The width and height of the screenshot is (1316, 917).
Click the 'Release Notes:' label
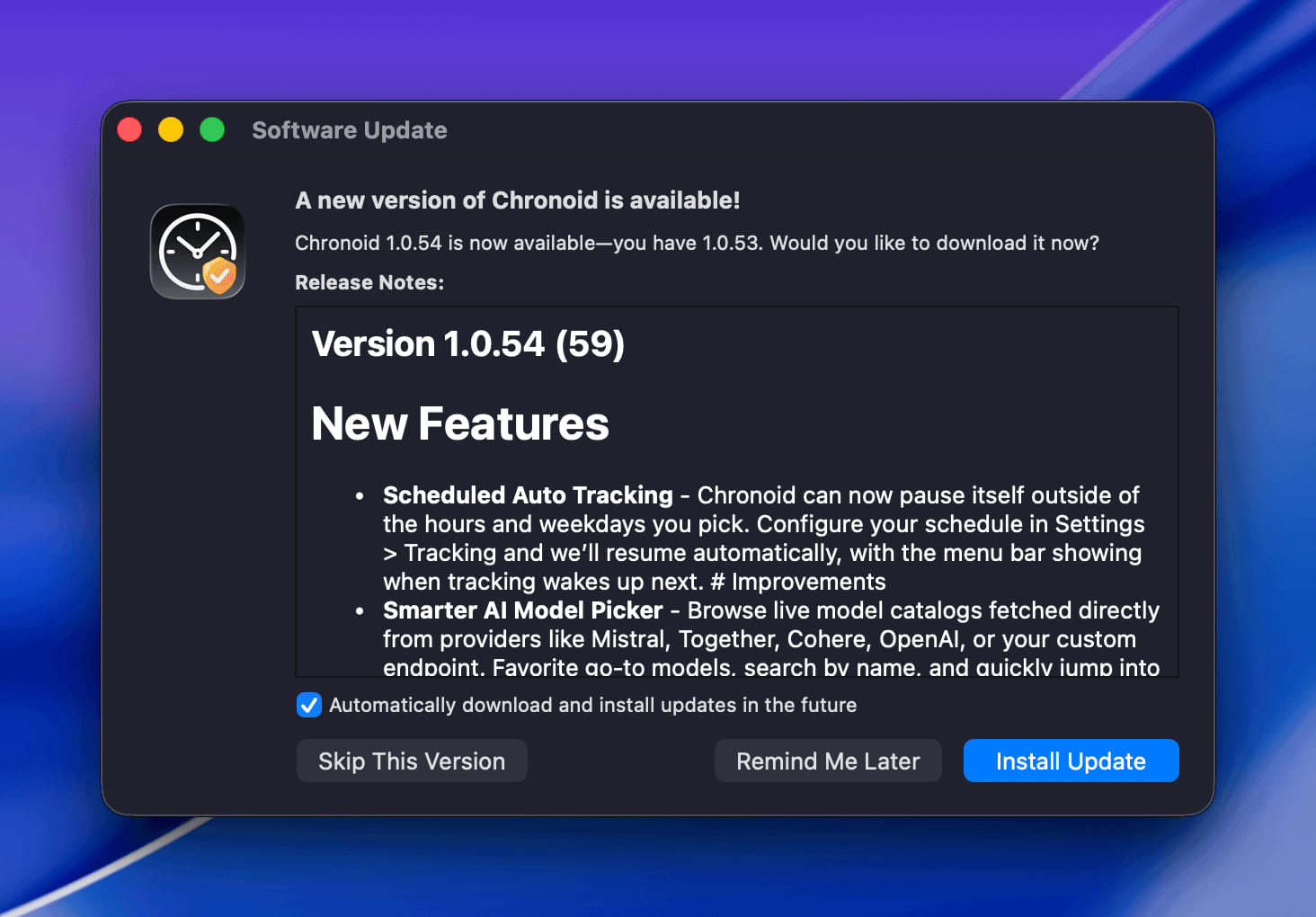tap(369, 282)
